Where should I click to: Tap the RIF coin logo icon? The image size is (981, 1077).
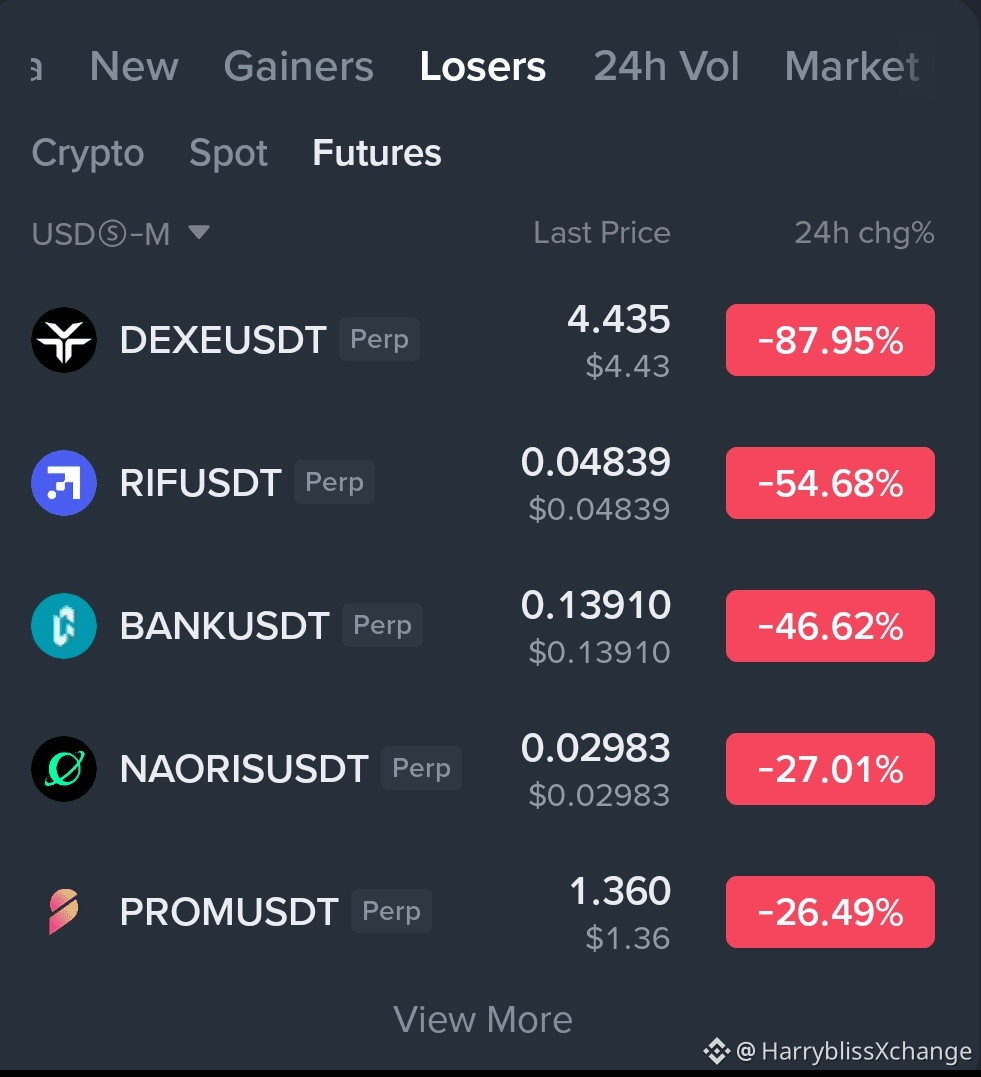[64, 483]
